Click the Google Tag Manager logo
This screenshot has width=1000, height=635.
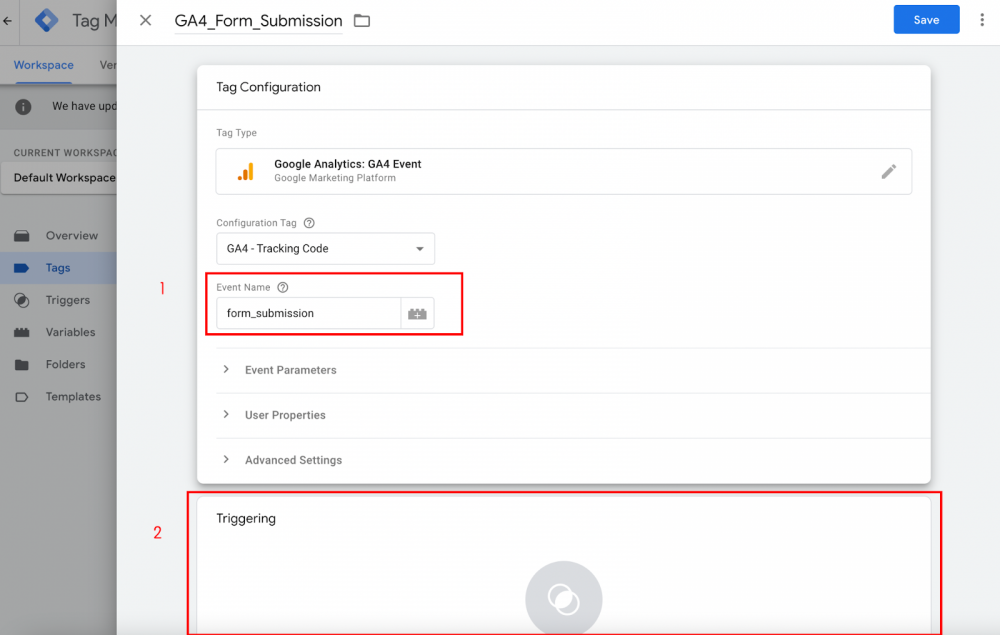tap(46, 20)
